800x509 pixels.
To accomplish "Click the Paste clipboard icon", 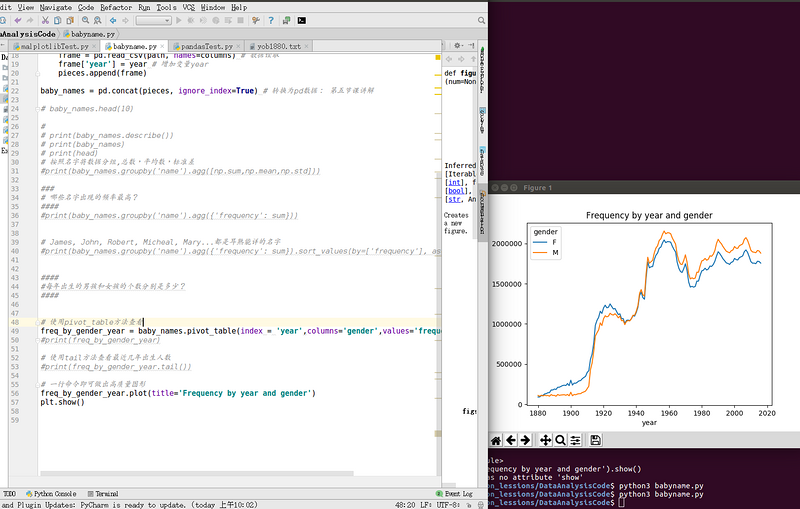I will pos(70,20).
